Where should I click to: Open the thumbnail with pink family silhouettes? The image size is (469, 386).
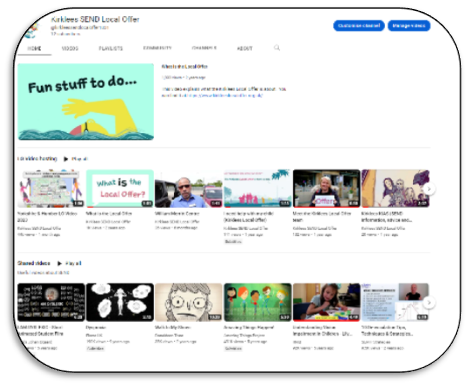pos(258,189)
